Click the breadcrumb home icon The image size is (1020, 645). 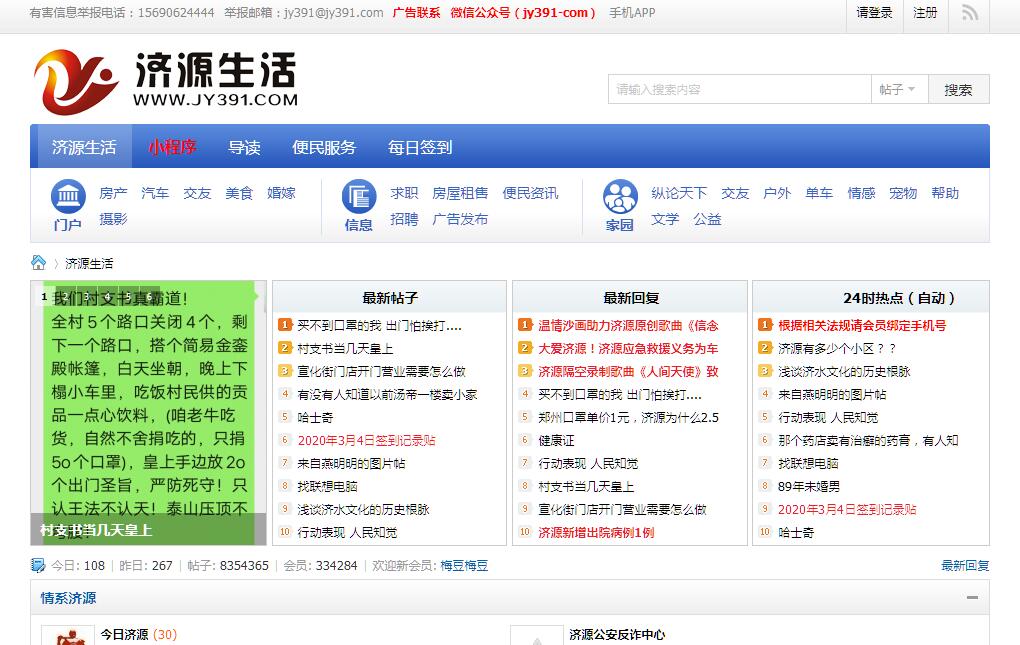click(x=39, y=263)
